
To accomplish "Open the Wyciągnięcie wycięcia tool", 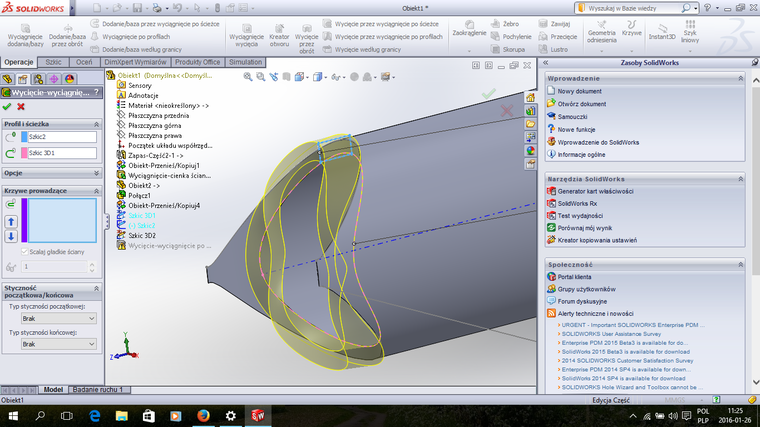I will (x=246, y=35).
